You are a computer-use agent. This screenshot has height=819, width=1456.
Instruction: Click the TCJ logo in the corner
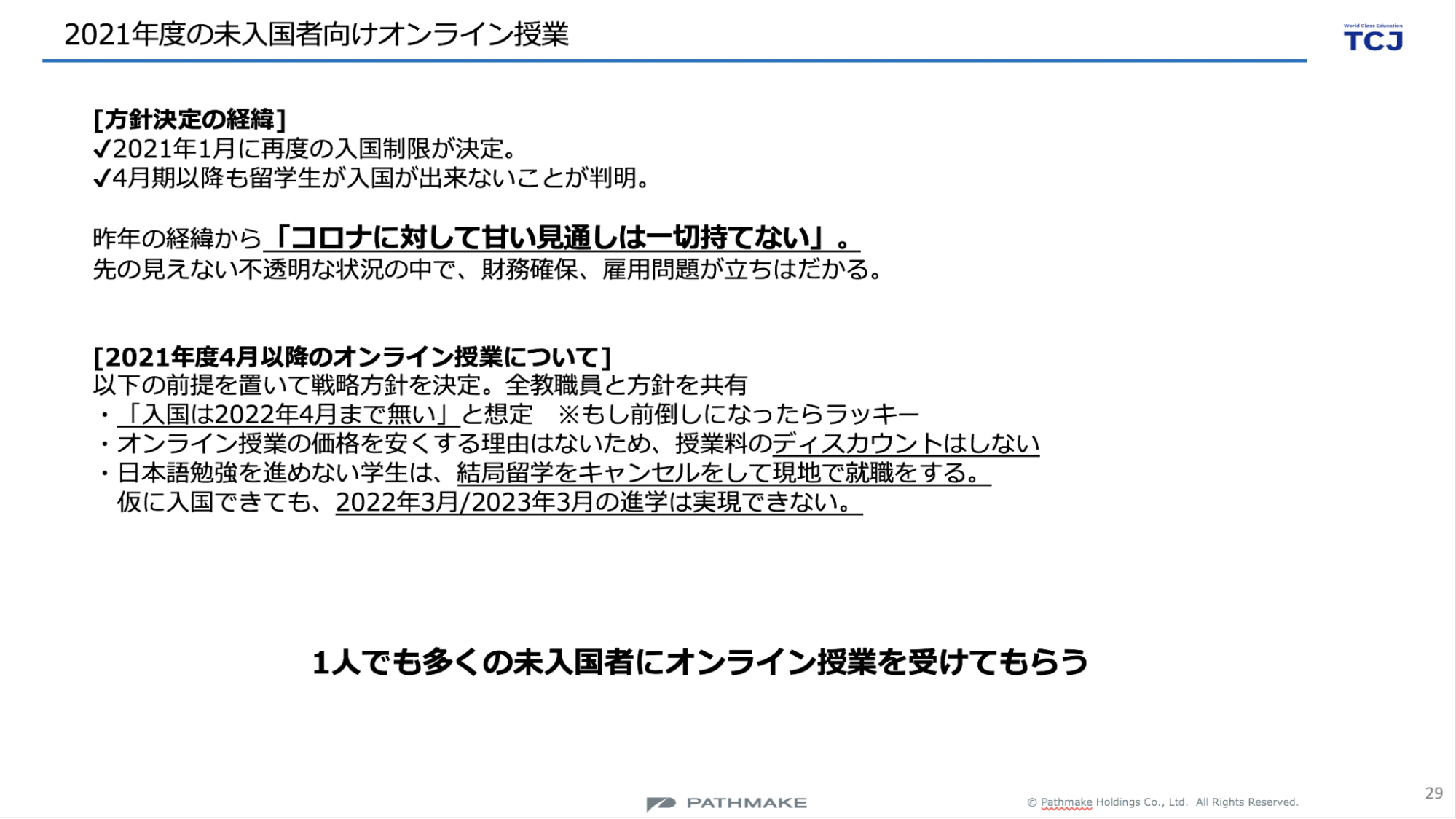coord(1372,39)
